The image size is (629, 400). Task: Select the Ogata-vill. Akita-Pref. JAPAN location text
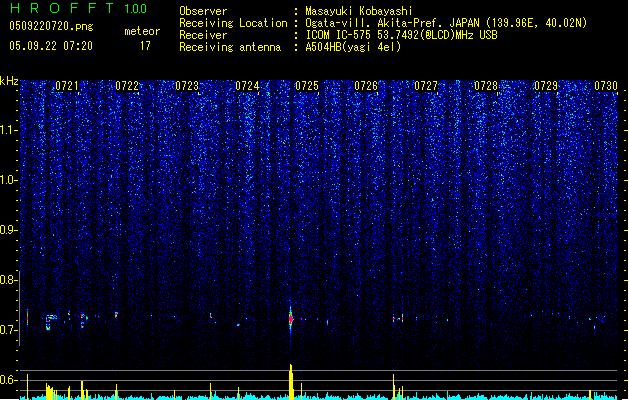[446, 23]
